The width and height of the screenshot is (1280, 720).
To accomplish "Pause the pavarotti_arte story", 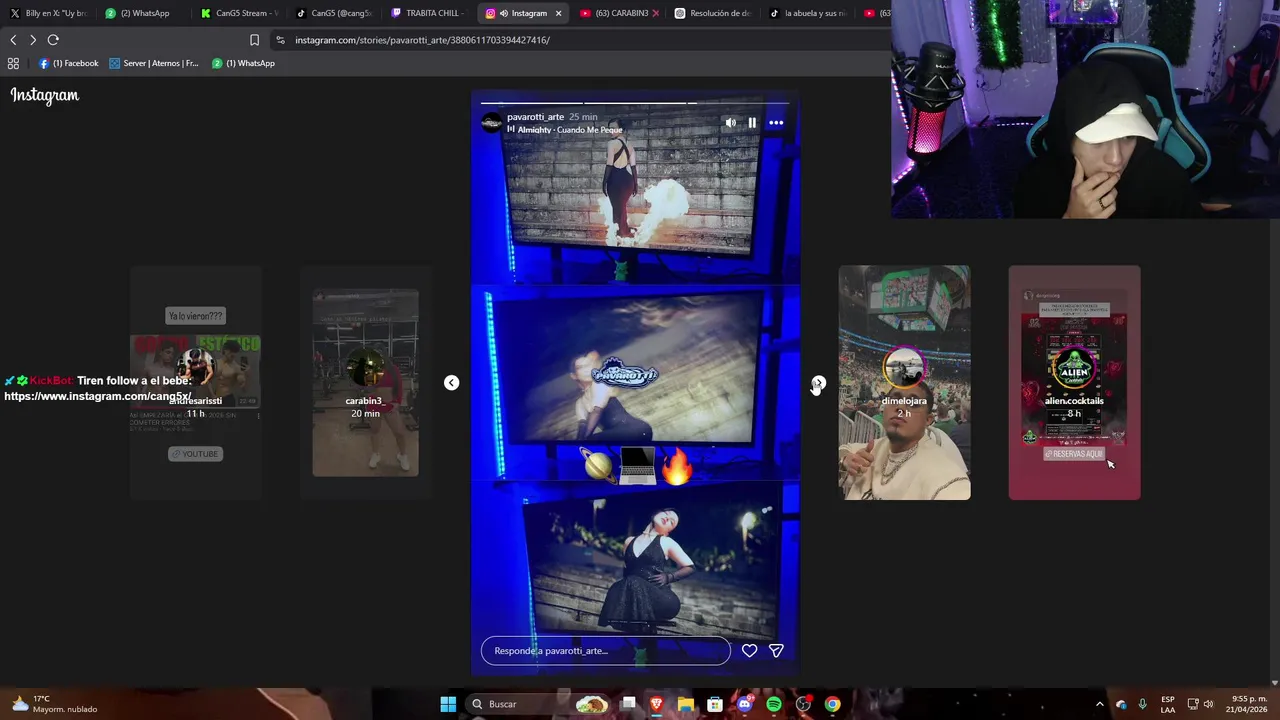I will [752, 123].
